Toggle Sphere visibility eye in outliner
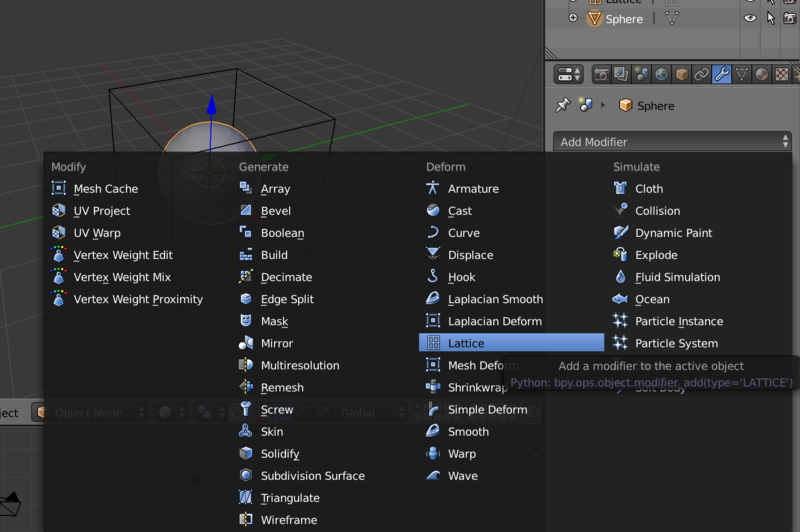This screenshot has height=532, width=800. tap(749, 18)
